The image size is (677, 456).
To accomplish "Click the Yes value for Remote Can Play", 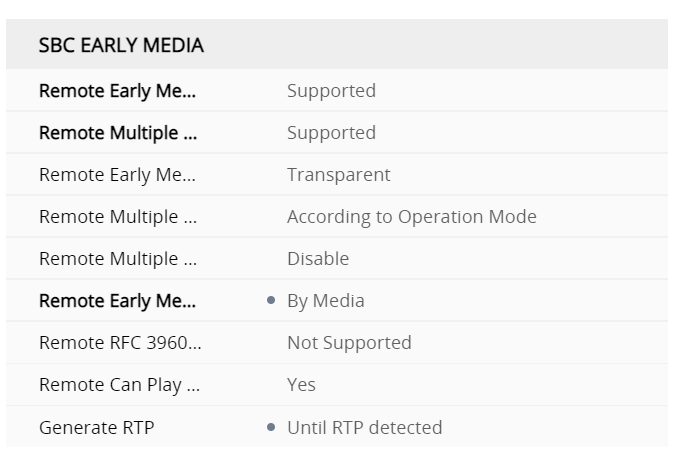I will [301, 385].
